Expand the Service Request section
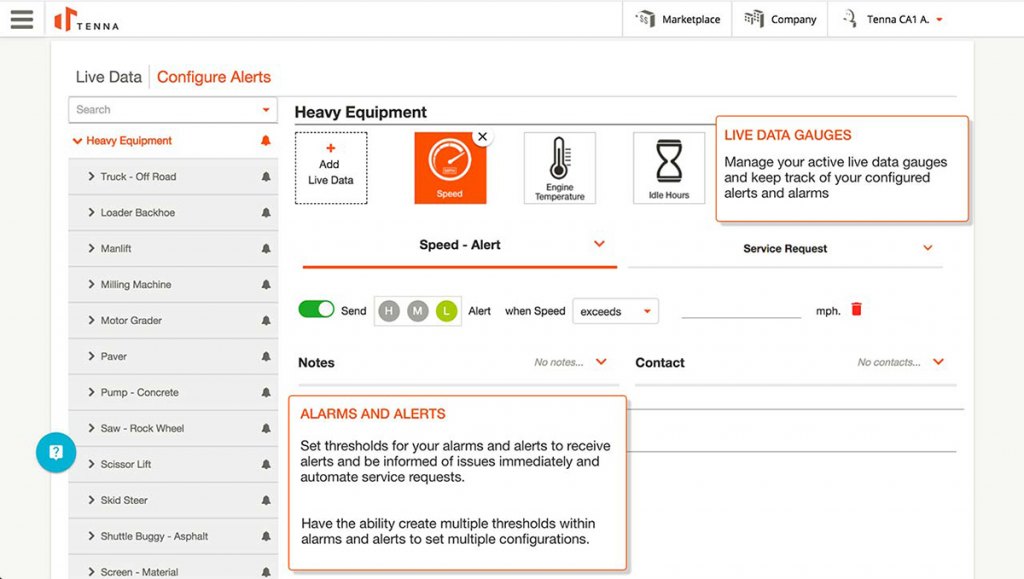The width and height of the screenshot is (1024, 579). click(x=927, y=248)
